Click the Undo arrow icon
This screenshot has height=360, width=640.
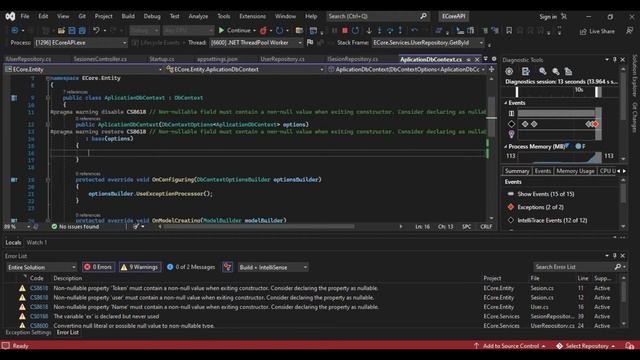[x=96, y=31]
